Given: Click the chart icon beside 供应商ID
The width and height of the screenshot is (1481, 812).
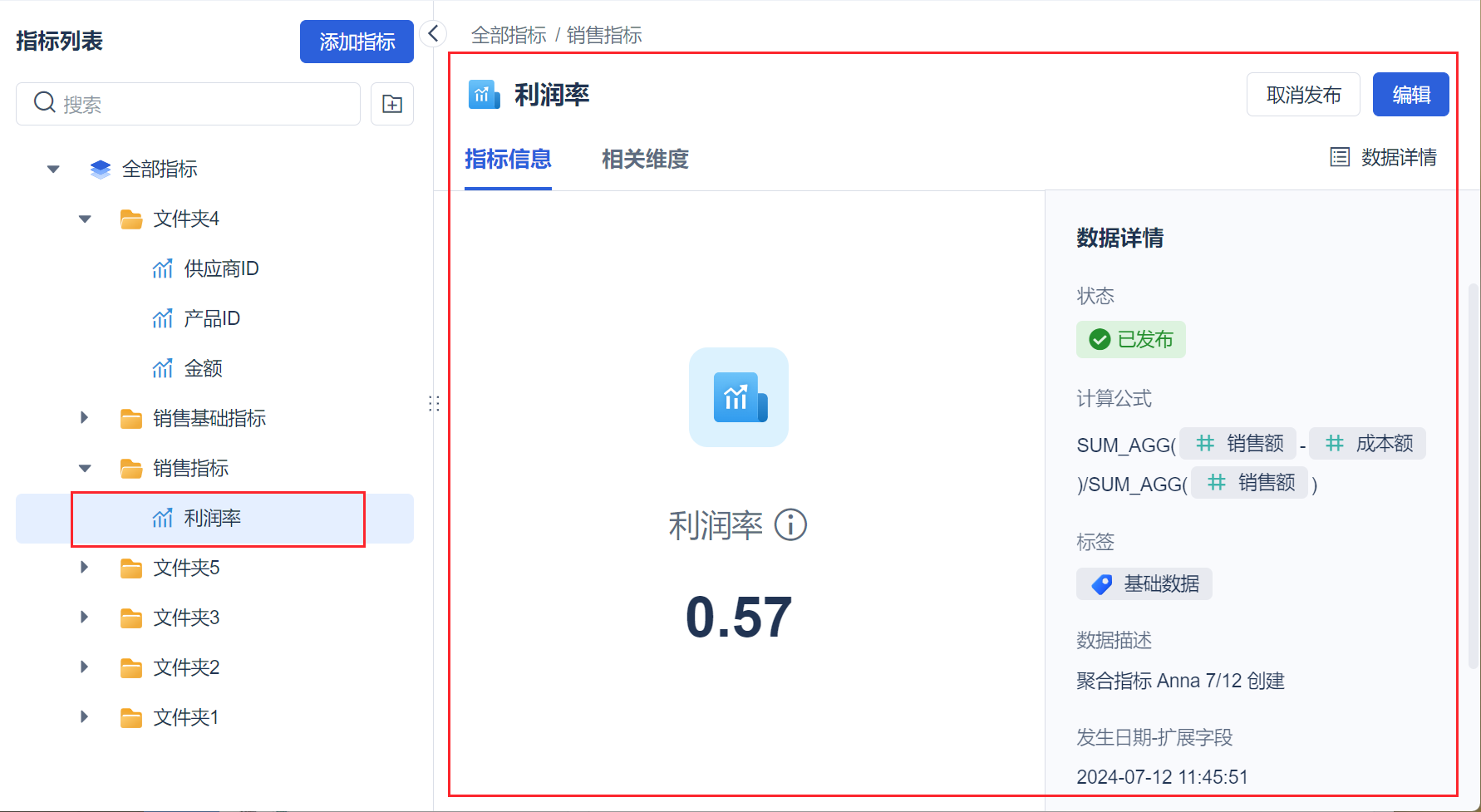Looking at the screenshot, I should click(x=163, y=269).
